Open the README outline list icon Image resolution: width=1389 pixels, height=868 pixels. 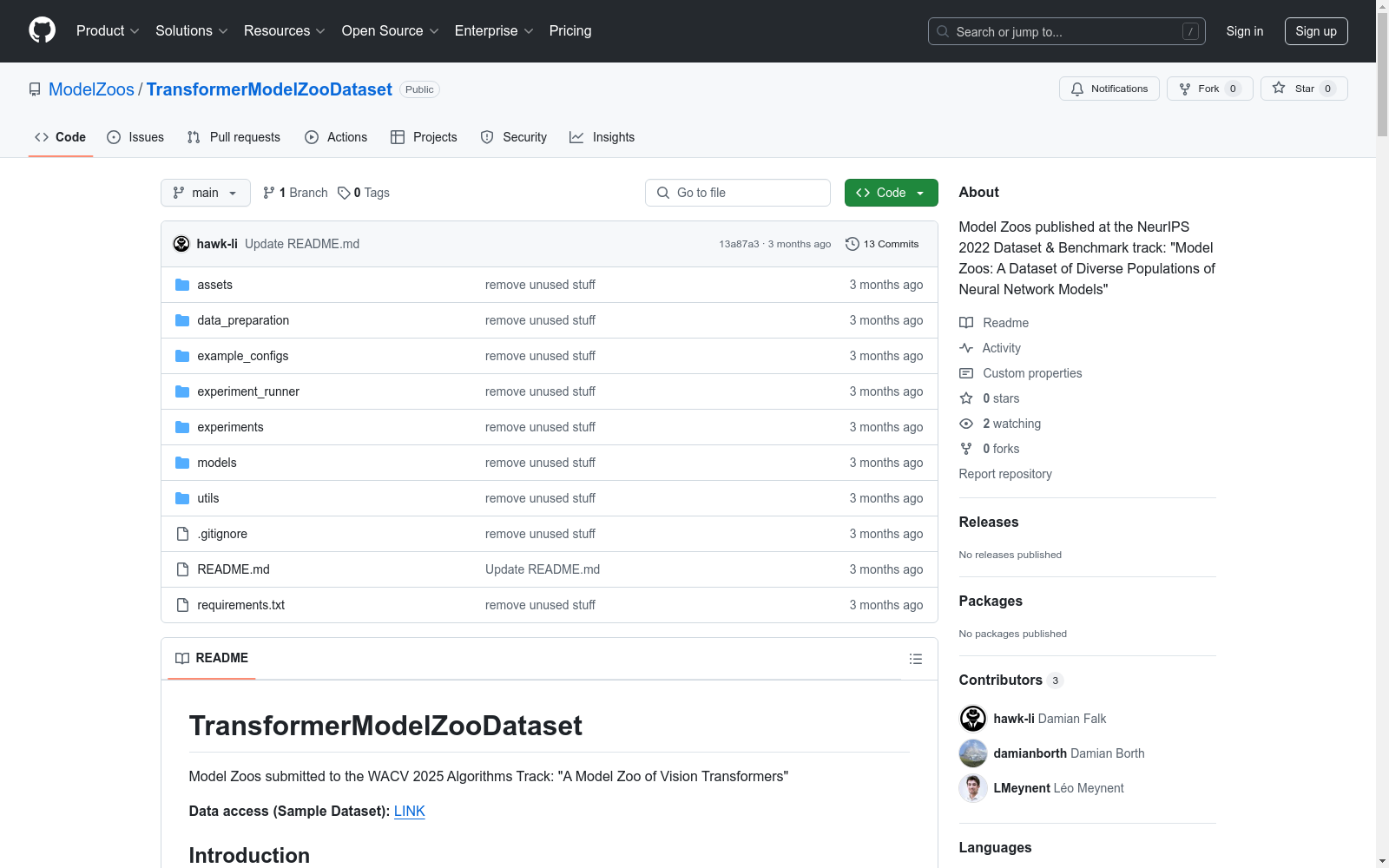(x=916, y=659)
